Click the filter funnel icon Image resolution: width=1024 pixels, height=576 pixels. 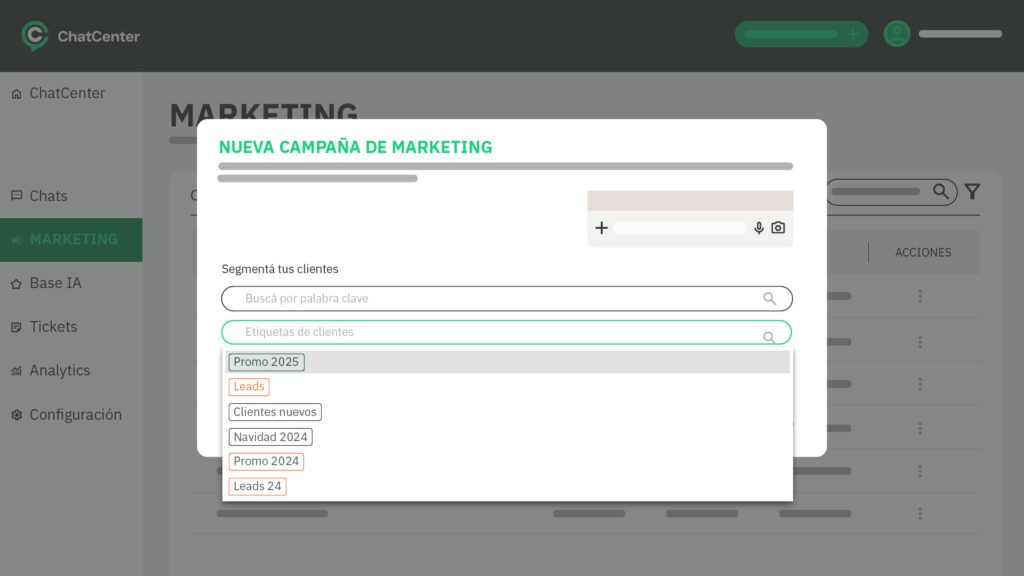[x=971, y=192]
